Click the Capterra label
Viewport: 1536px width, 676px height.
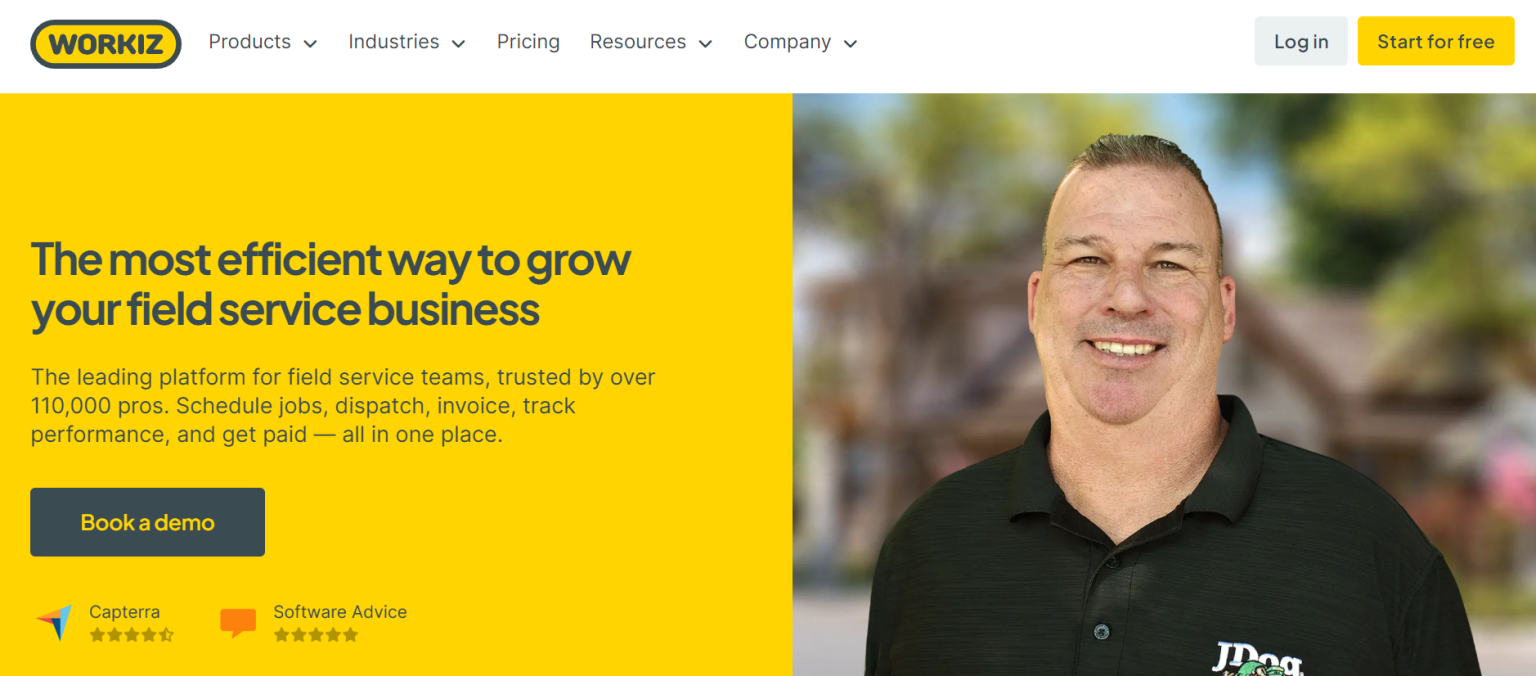124,612
